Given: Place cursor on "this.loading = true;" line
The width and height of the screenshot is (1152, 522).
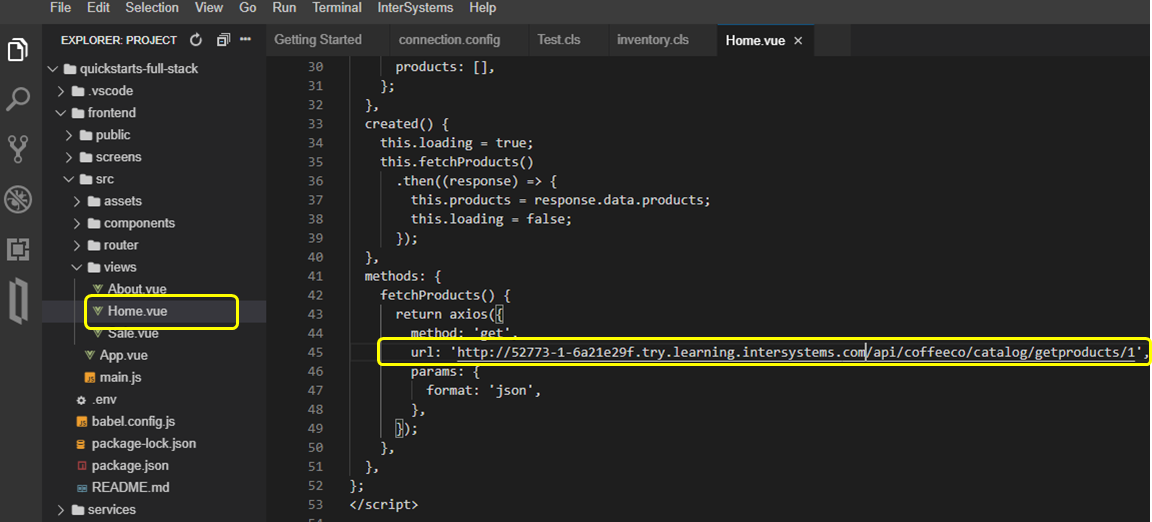Looking at the screenshot, I should pos(456,143).
